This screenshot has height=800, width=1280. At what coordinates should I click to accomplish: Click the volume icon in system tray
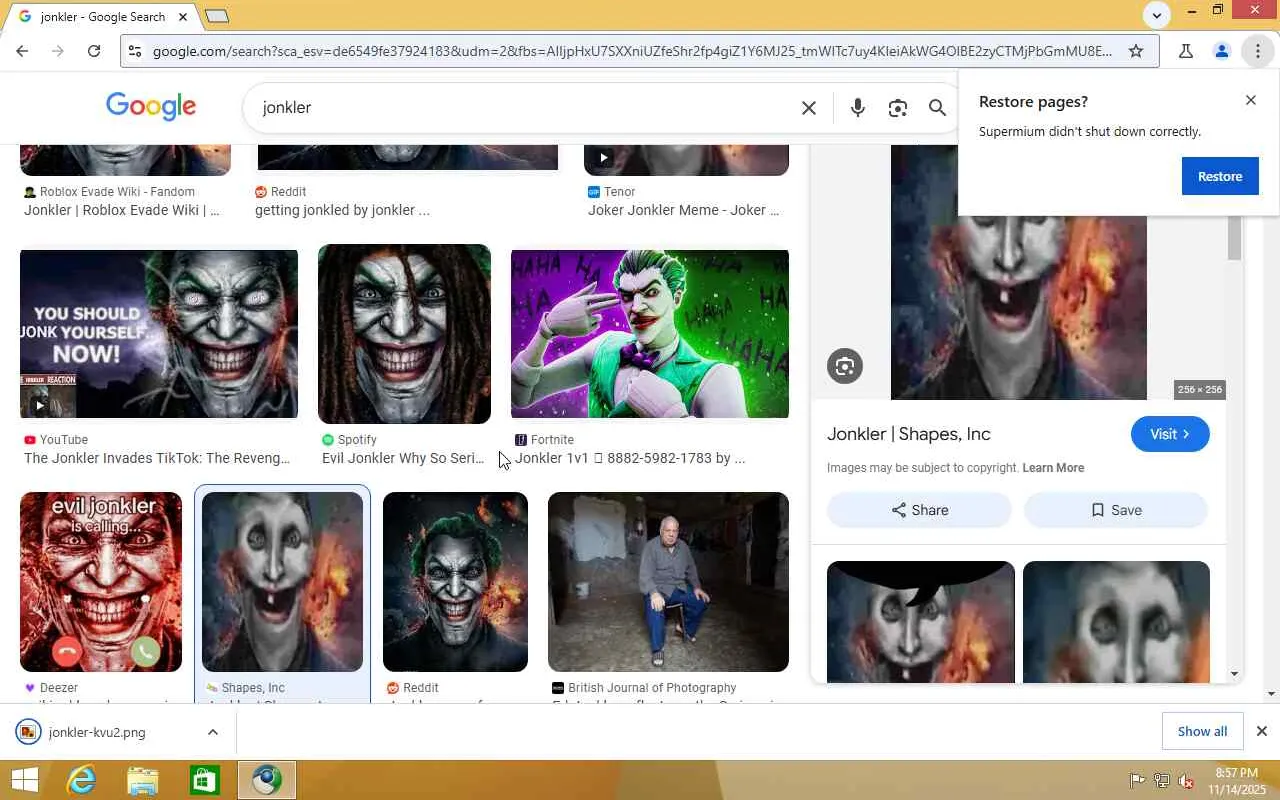pos(1186,780)
